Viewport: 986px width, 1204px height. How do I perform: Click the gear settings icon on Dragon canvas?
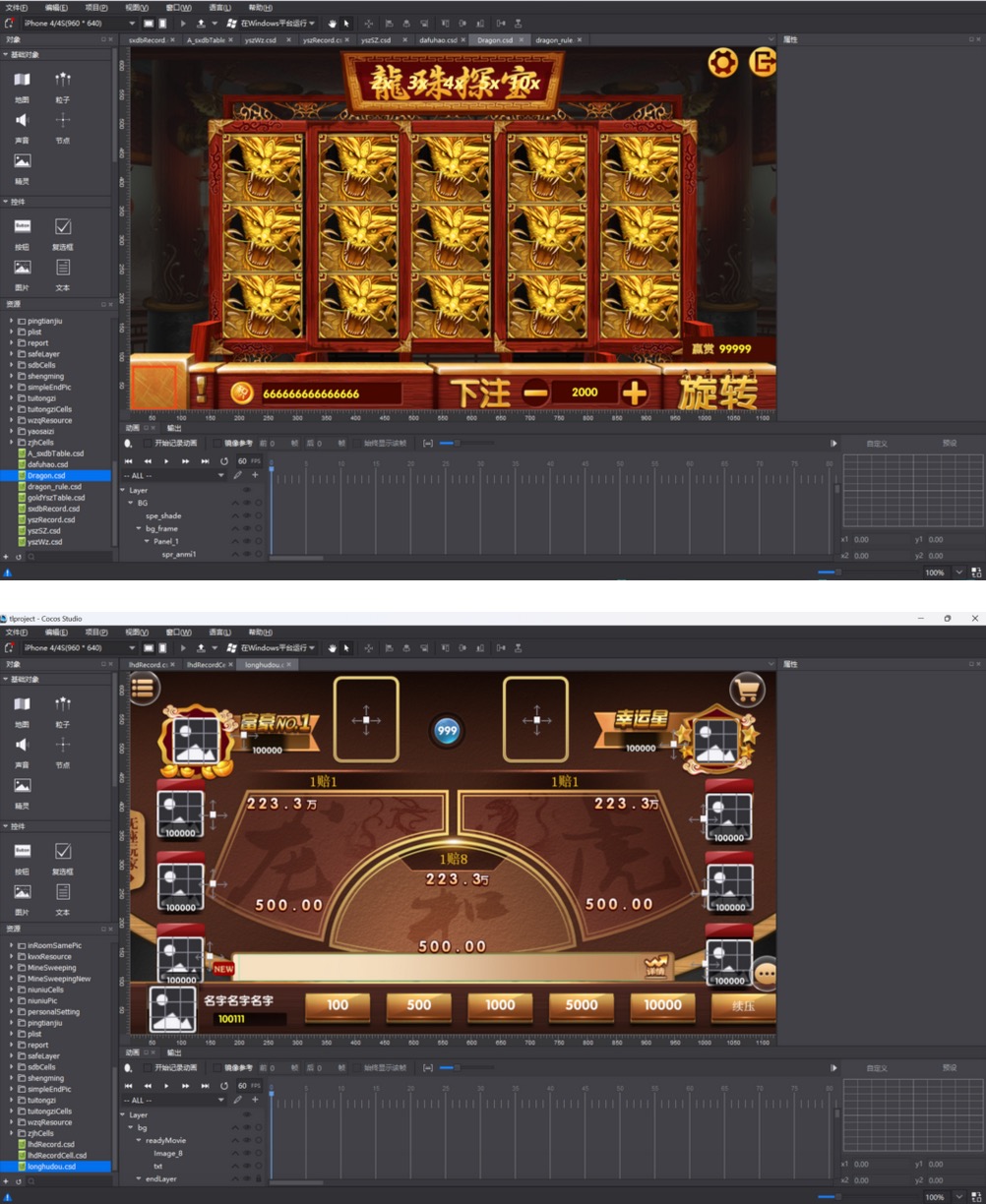[x=722, y=64]
